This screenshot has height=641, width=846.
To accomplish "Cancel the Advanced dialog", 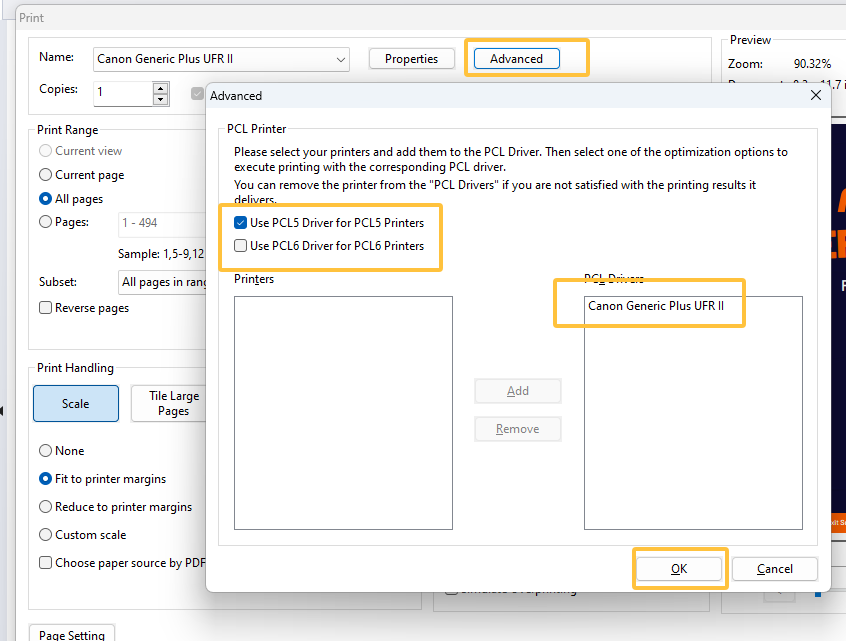I will pos(774,568).
